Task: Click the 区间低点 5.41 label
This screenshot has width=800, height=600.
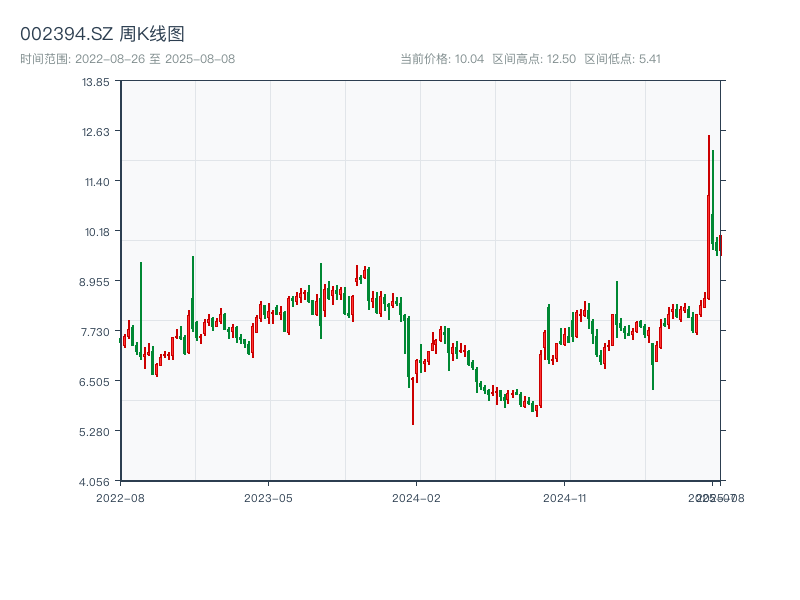Action: pyautogui.click(x=622, y=59)
